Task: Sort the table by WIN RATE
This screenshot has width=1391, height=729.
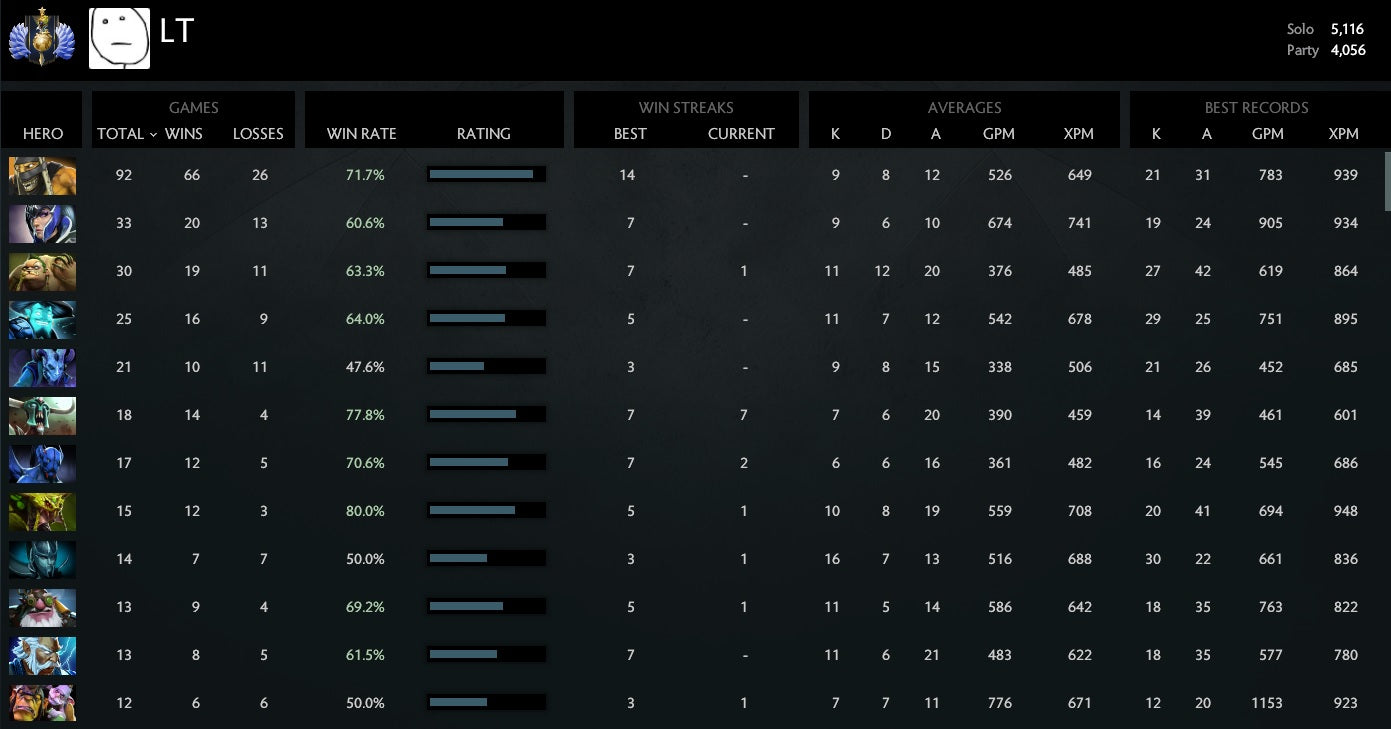Action: 361,134
